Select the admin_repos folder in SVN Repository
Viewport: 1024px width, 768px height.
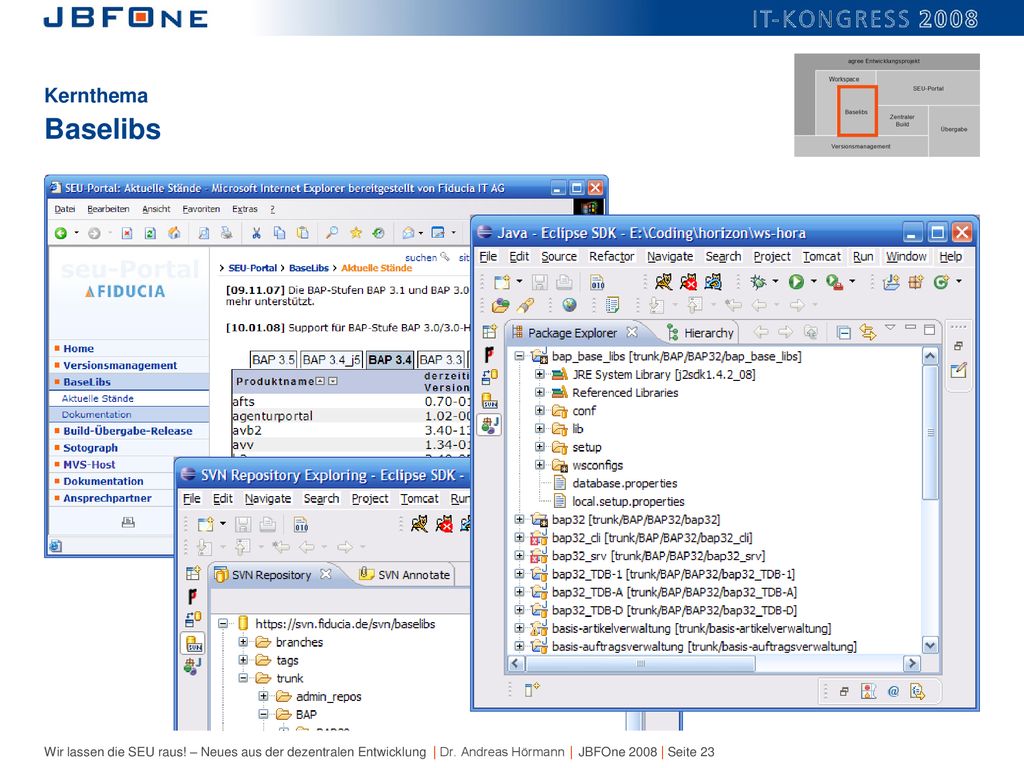328,697
